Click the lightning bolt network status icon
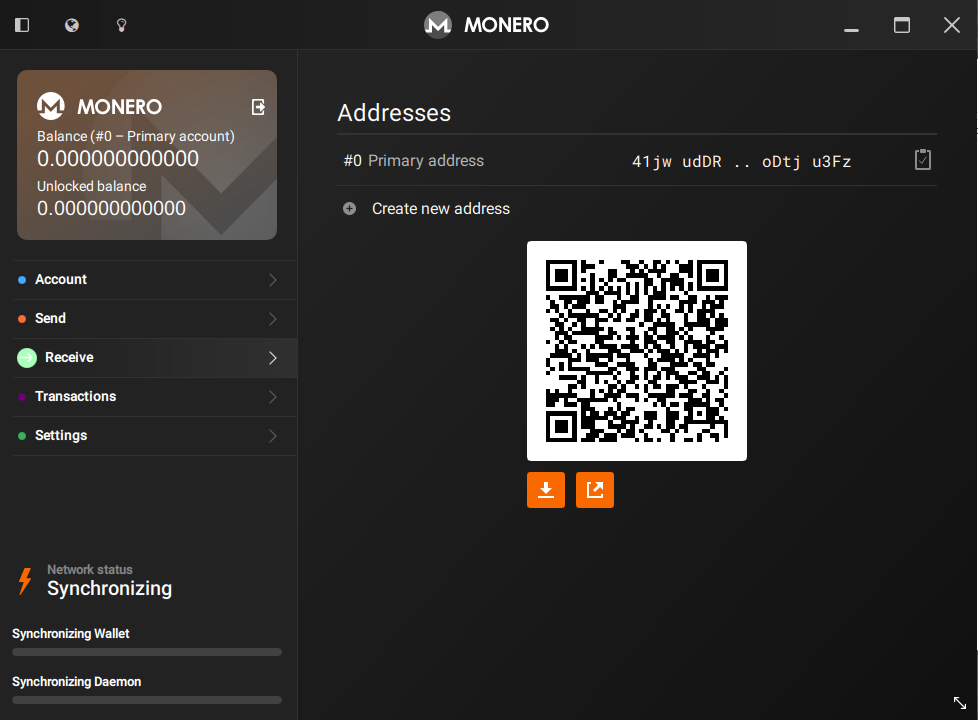 tap(25, 580)
